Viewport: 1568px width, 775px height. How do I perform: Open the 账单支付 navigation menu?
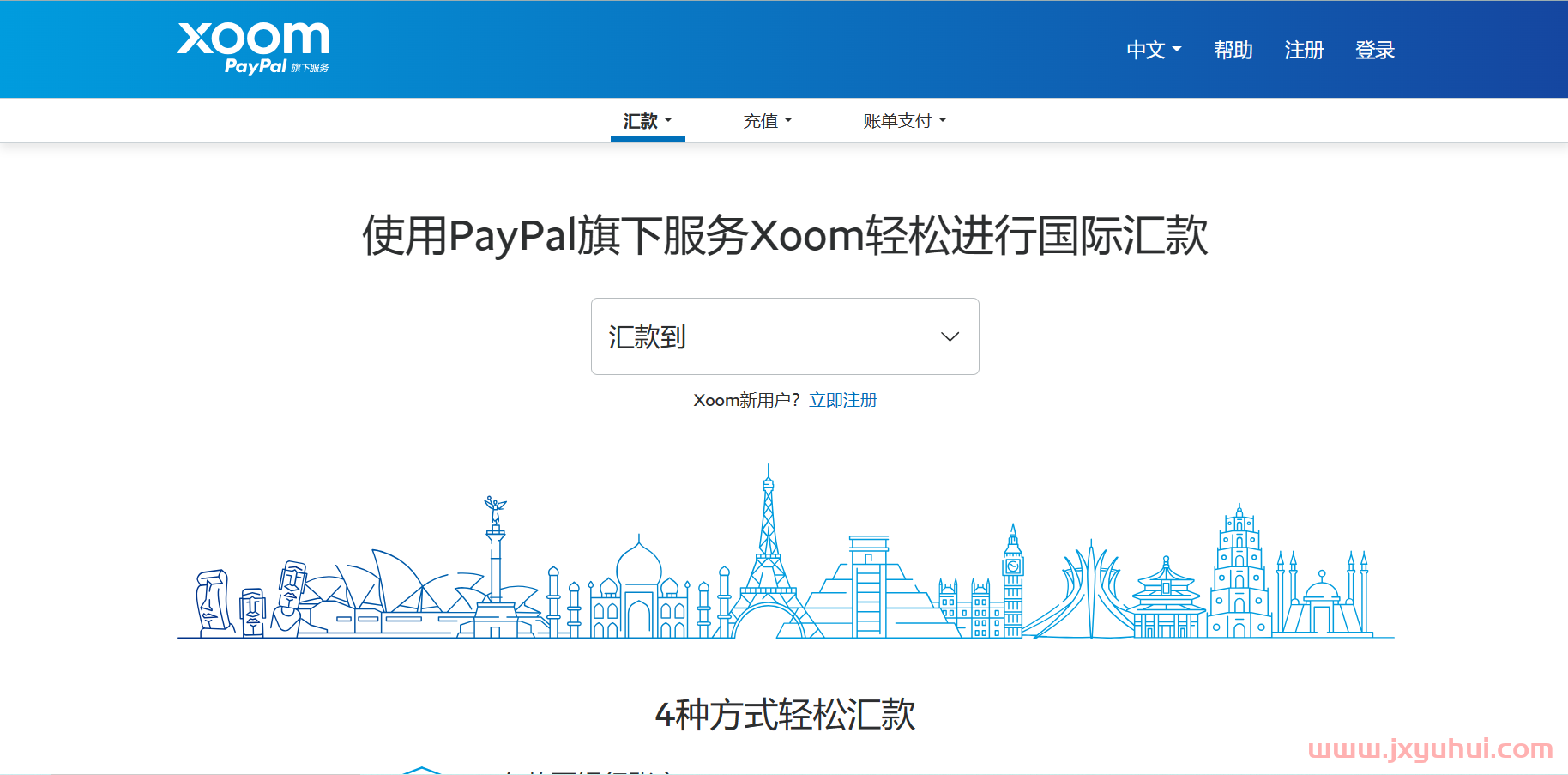click(x=905, y=121)
